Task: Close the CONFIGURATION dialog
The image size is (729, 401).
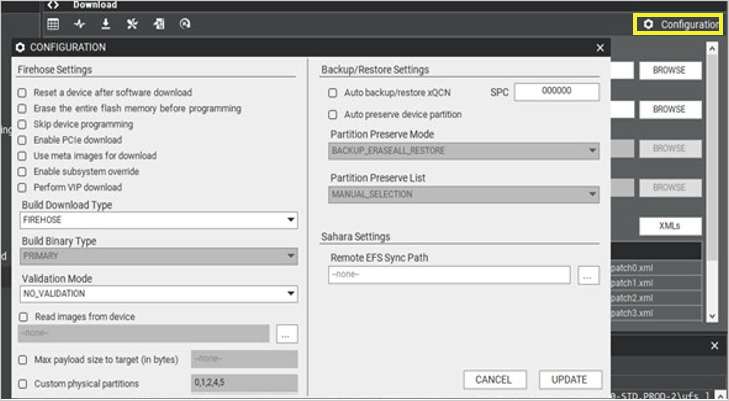Action: pyautogui.click(x=600, y=48)
